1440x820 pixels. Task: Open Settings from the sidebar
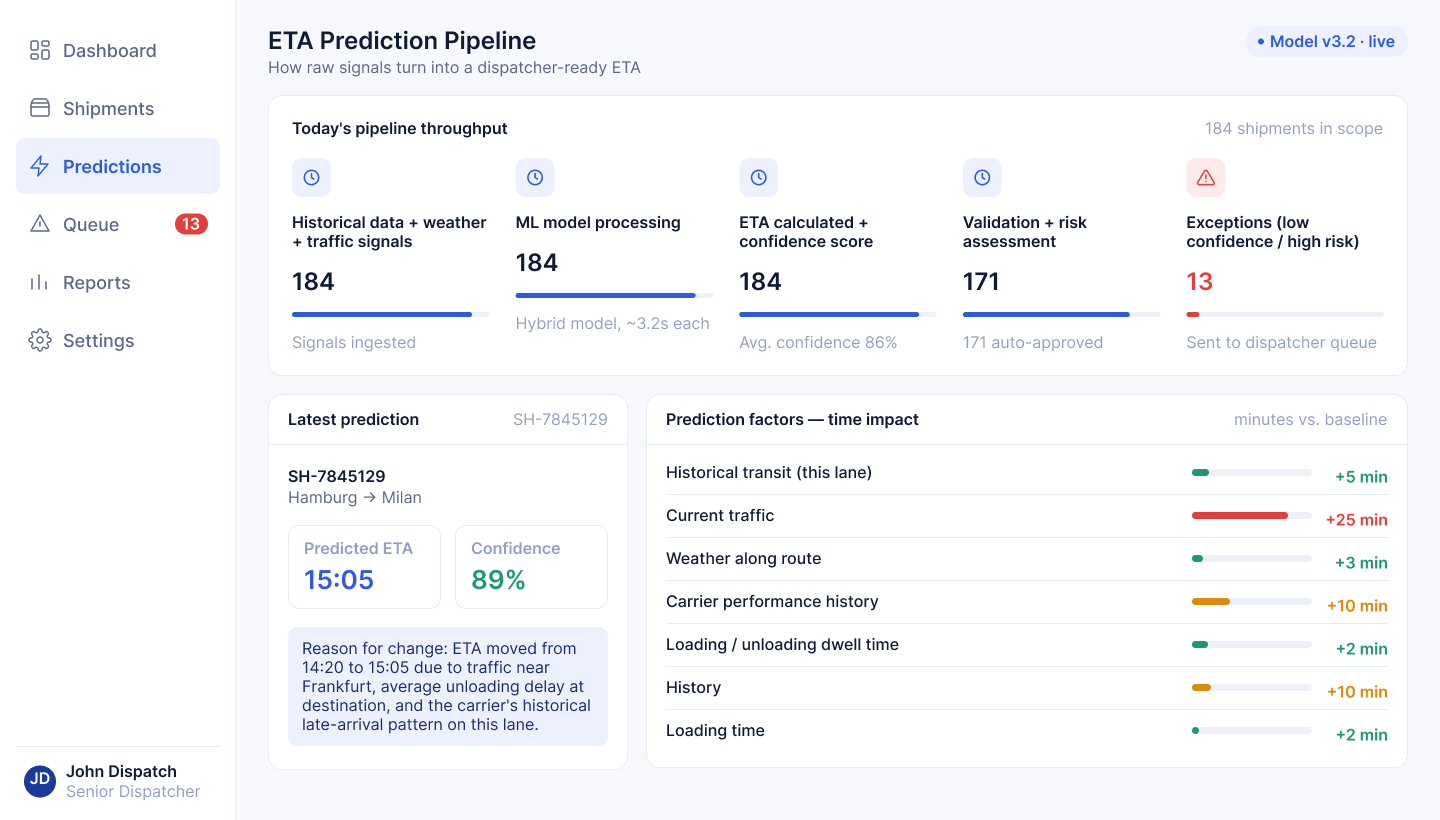118,340
